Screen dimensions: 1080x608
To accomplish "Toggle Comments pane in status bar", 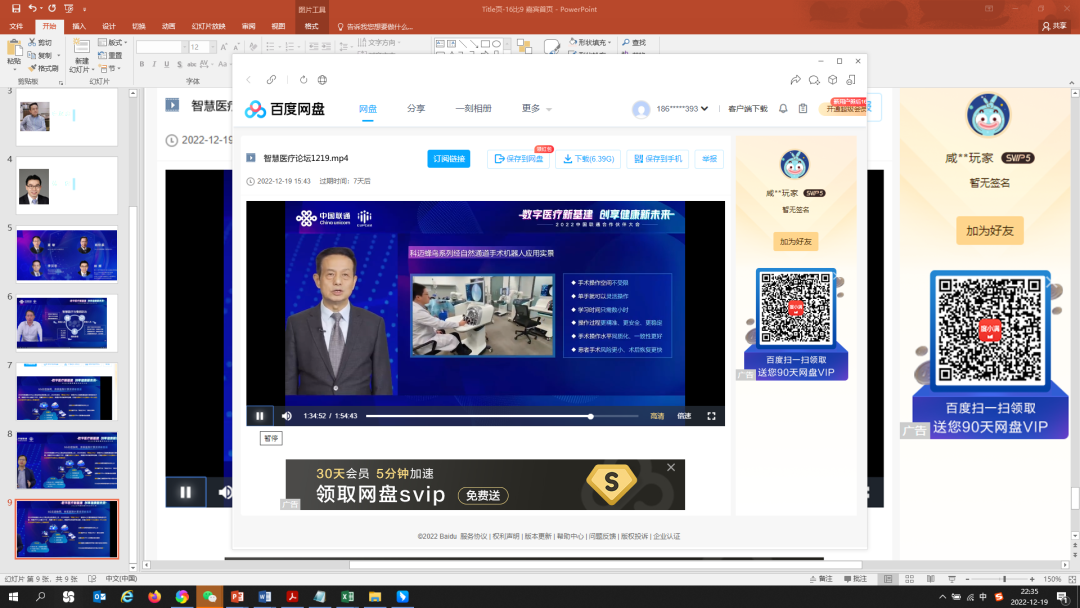I will tap(855, 579).
